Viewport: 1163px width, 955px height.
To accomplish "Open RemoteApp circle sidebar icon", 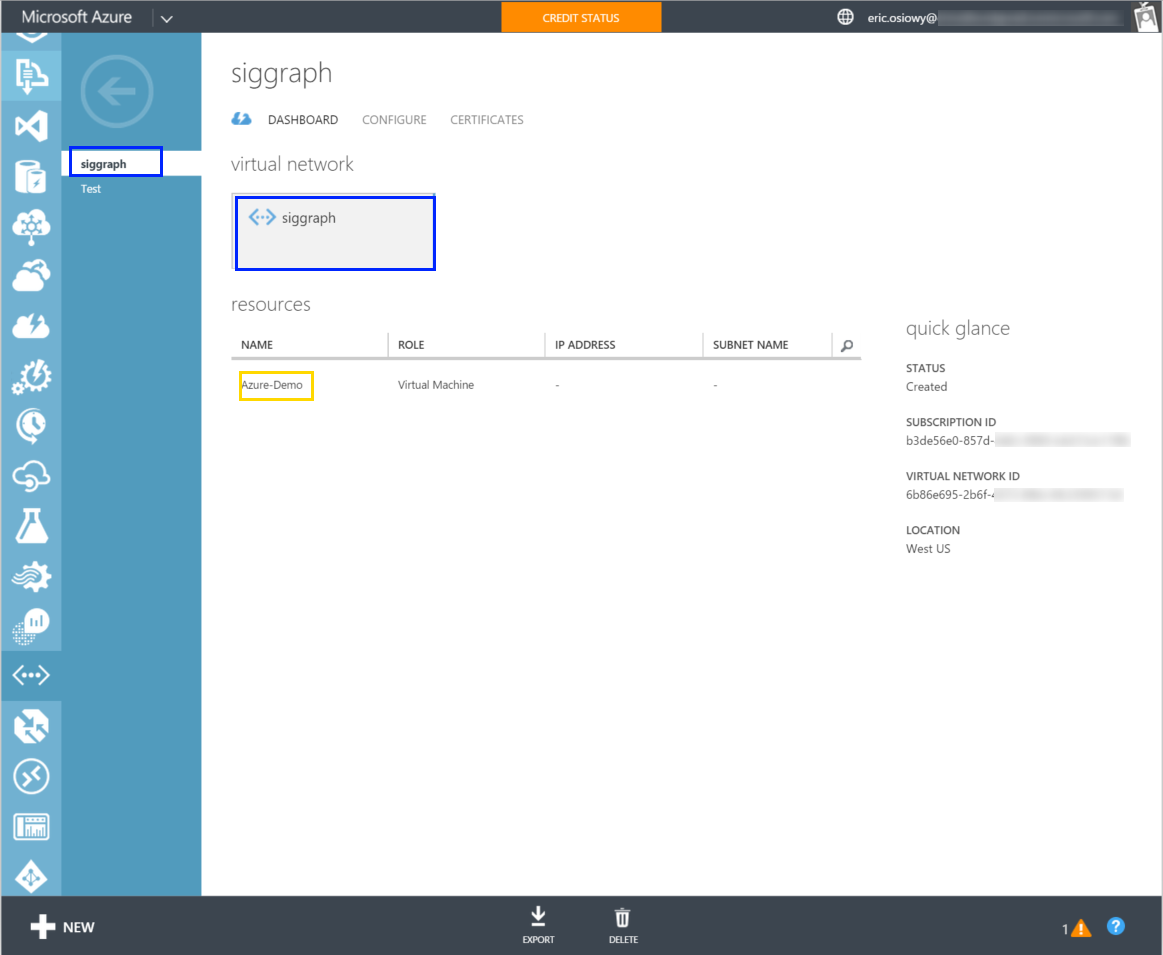I will pos(31,776).
